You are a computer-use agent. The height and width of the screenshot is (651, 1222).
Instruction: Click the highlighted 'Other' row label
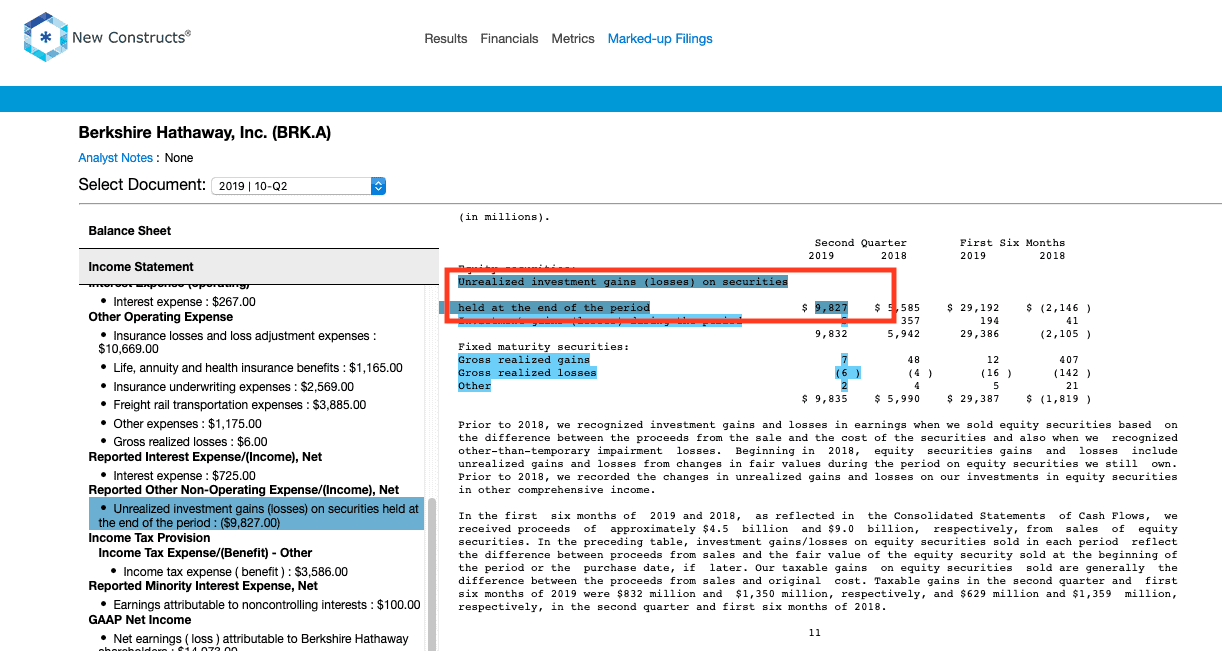pyautogui.click(x=475, y=386)
